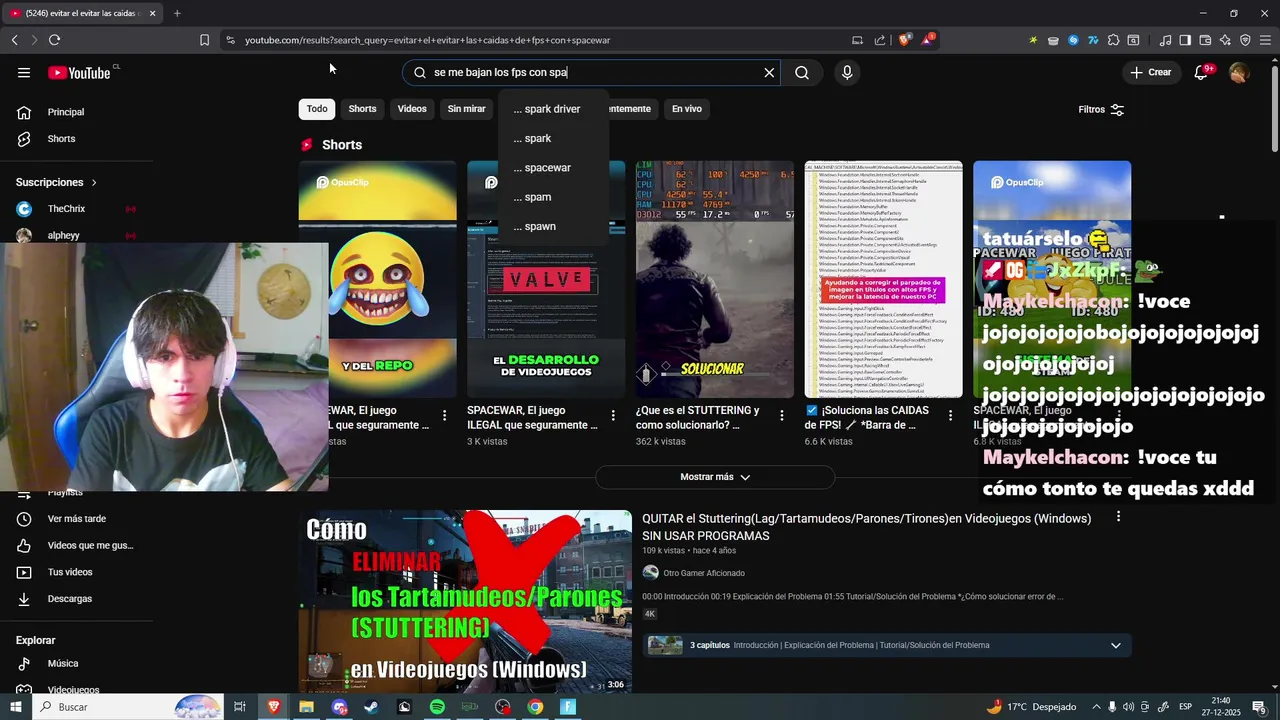The width and height of the screenshot is (1280, 720).
Task: Open the QUITAR el Stuttering video title
Action: pos(866,527)
